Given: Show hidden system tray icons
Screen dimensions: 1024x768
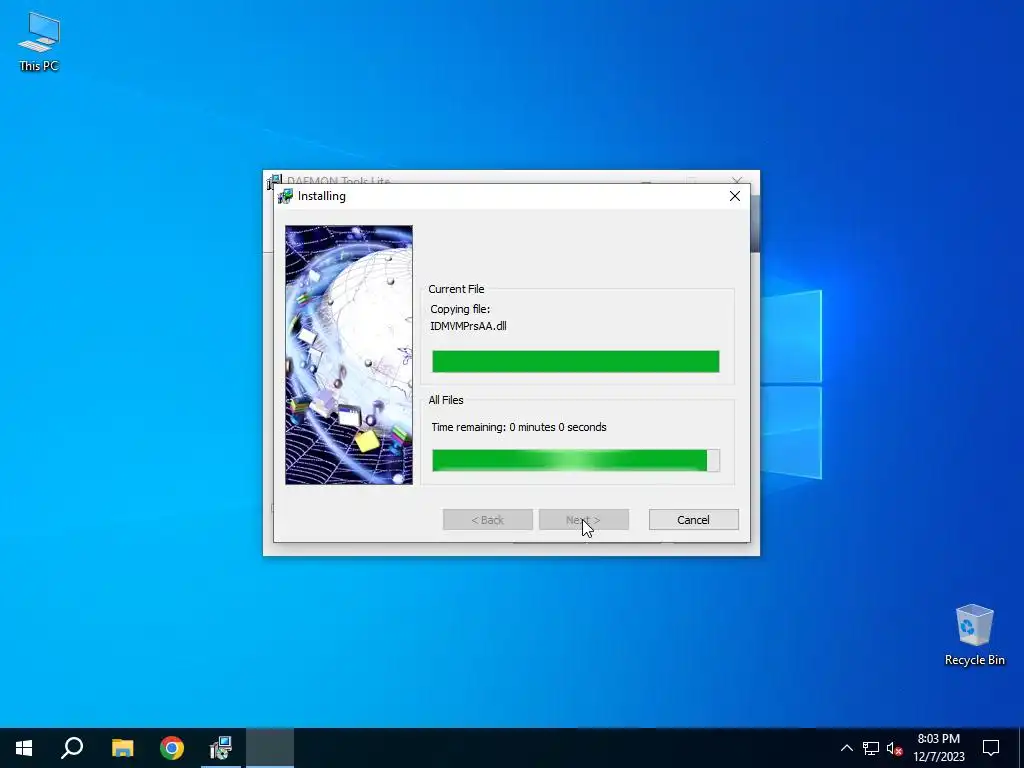Looking at the screenshot, I should (846, 748).
